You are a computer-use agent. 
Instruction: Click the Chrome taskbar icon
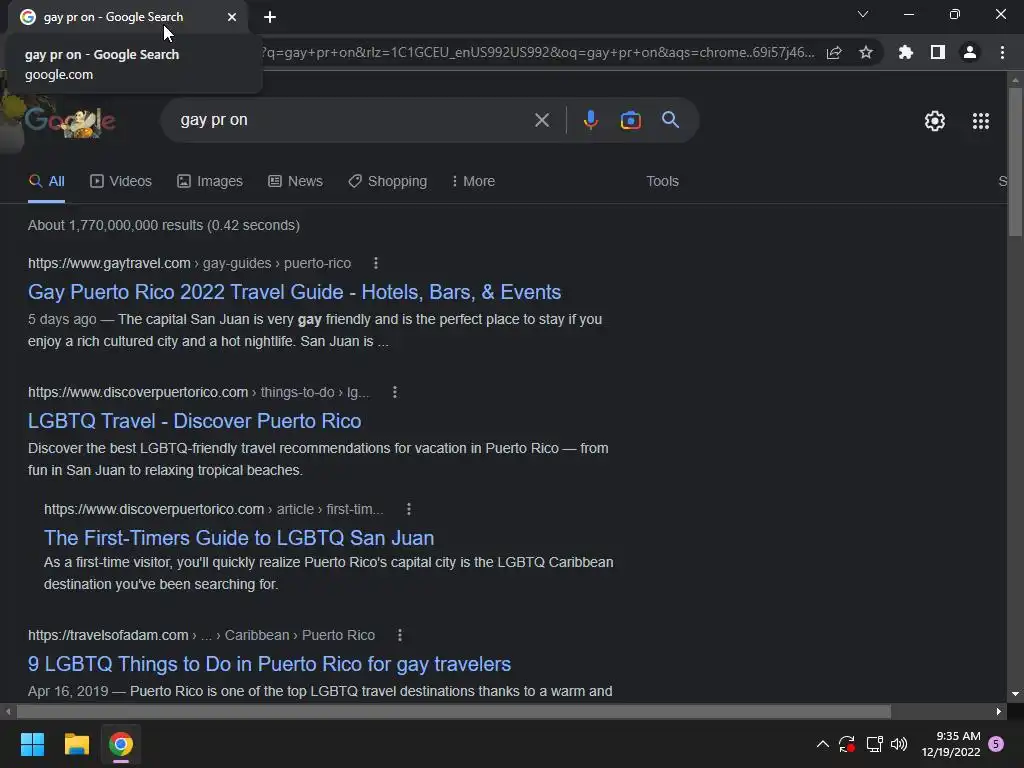121,744
